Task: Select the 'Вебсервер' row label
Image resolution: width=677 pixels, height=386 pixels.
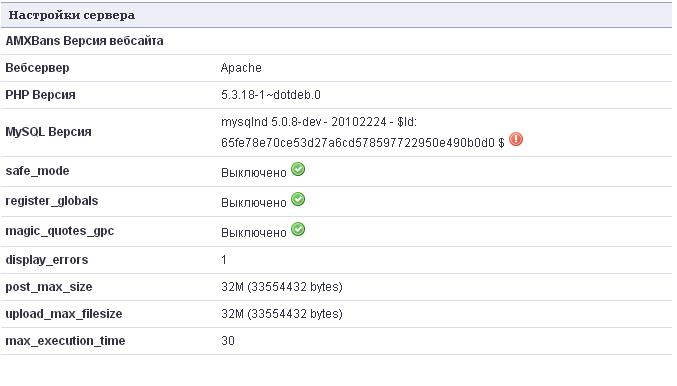Action: (x=37, y=68)
